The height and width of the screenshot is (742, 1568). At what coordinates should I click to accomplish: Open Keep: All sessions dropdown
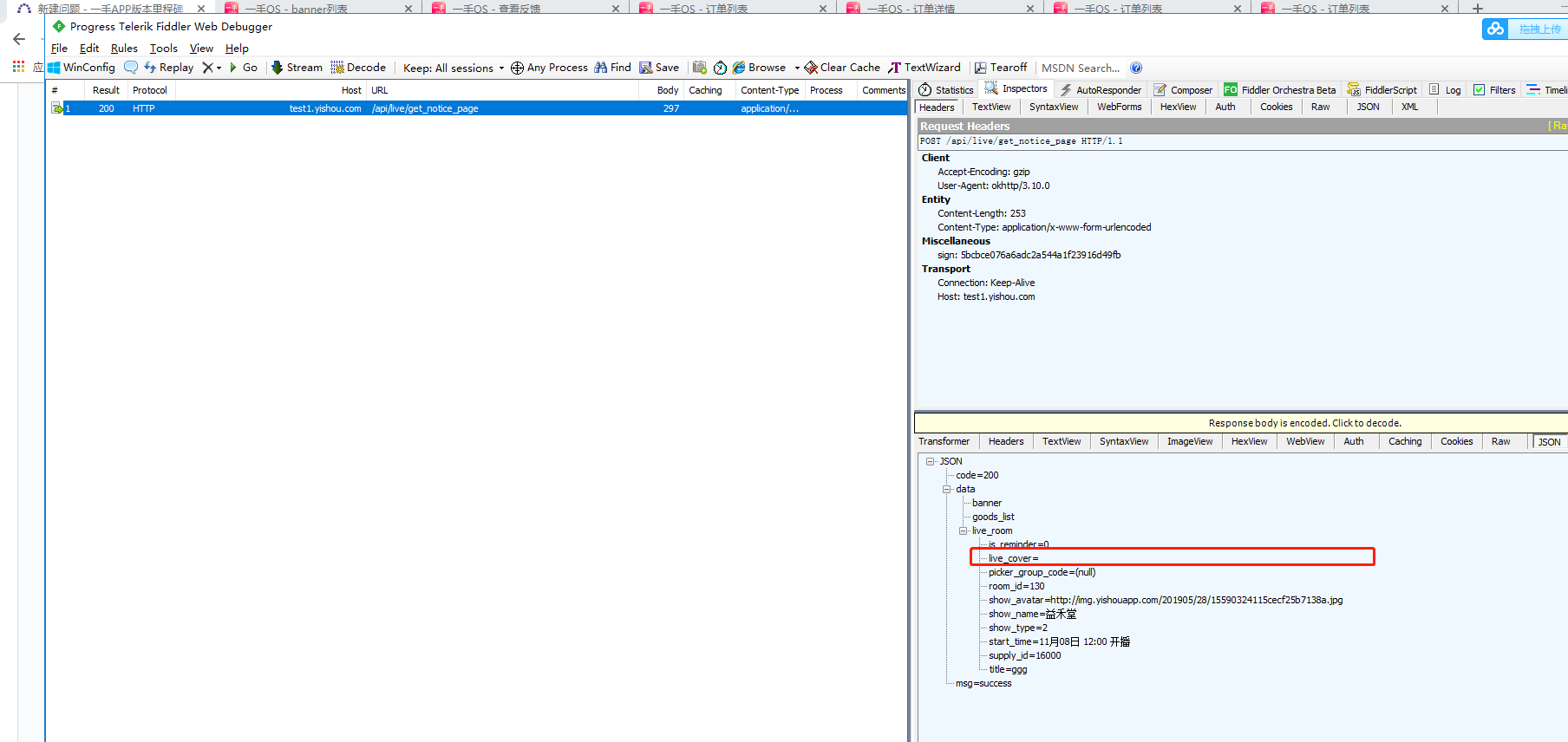point(454,68)
